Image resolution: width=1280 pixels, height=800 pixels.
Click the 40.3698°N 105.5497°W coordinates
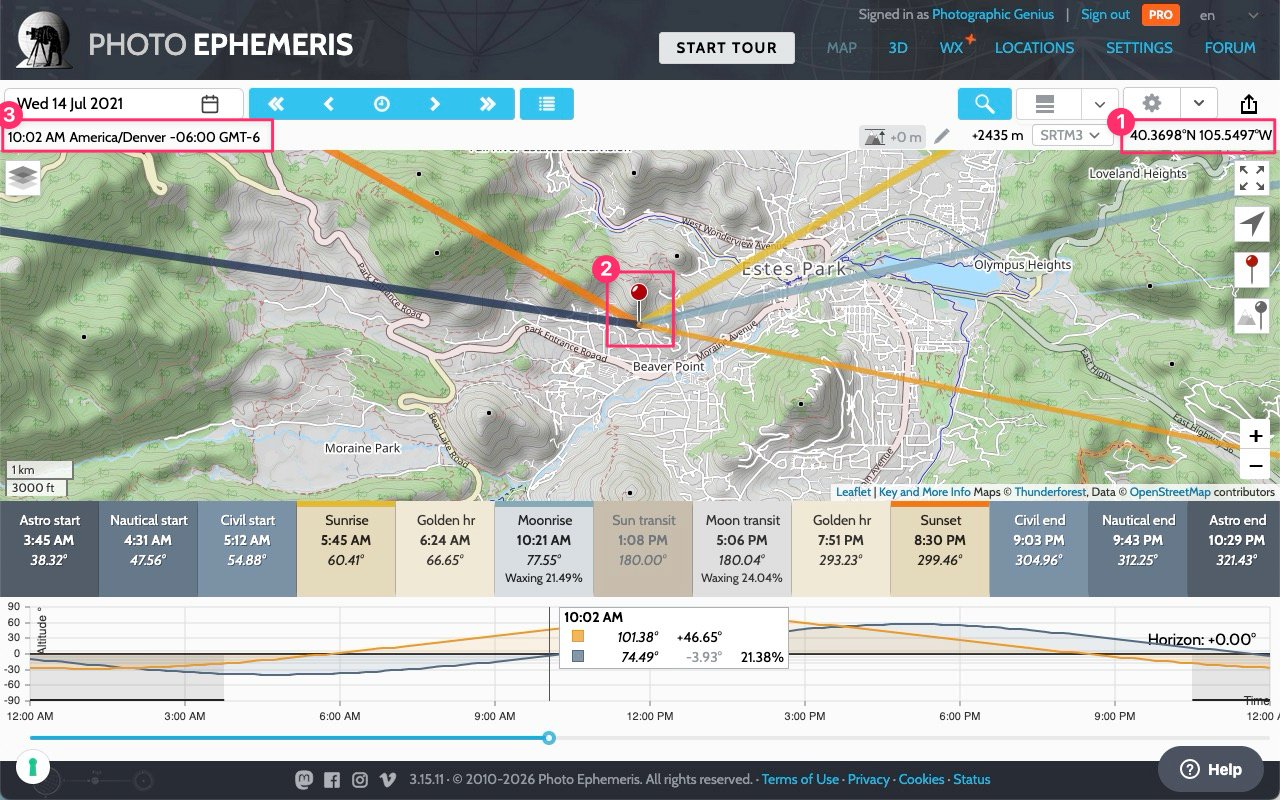(x=1201, y=136)
